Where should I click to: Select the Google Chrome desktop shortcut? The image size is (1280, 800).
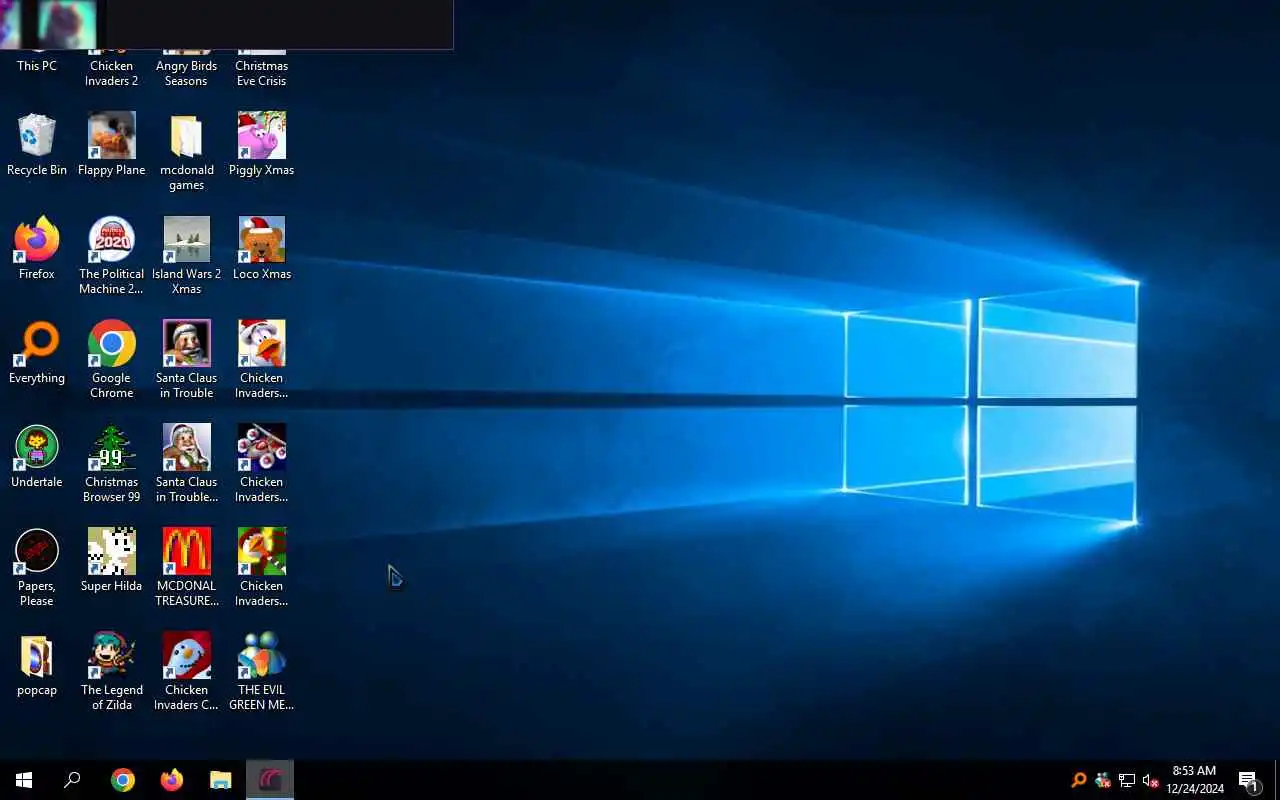pos(111,360)
